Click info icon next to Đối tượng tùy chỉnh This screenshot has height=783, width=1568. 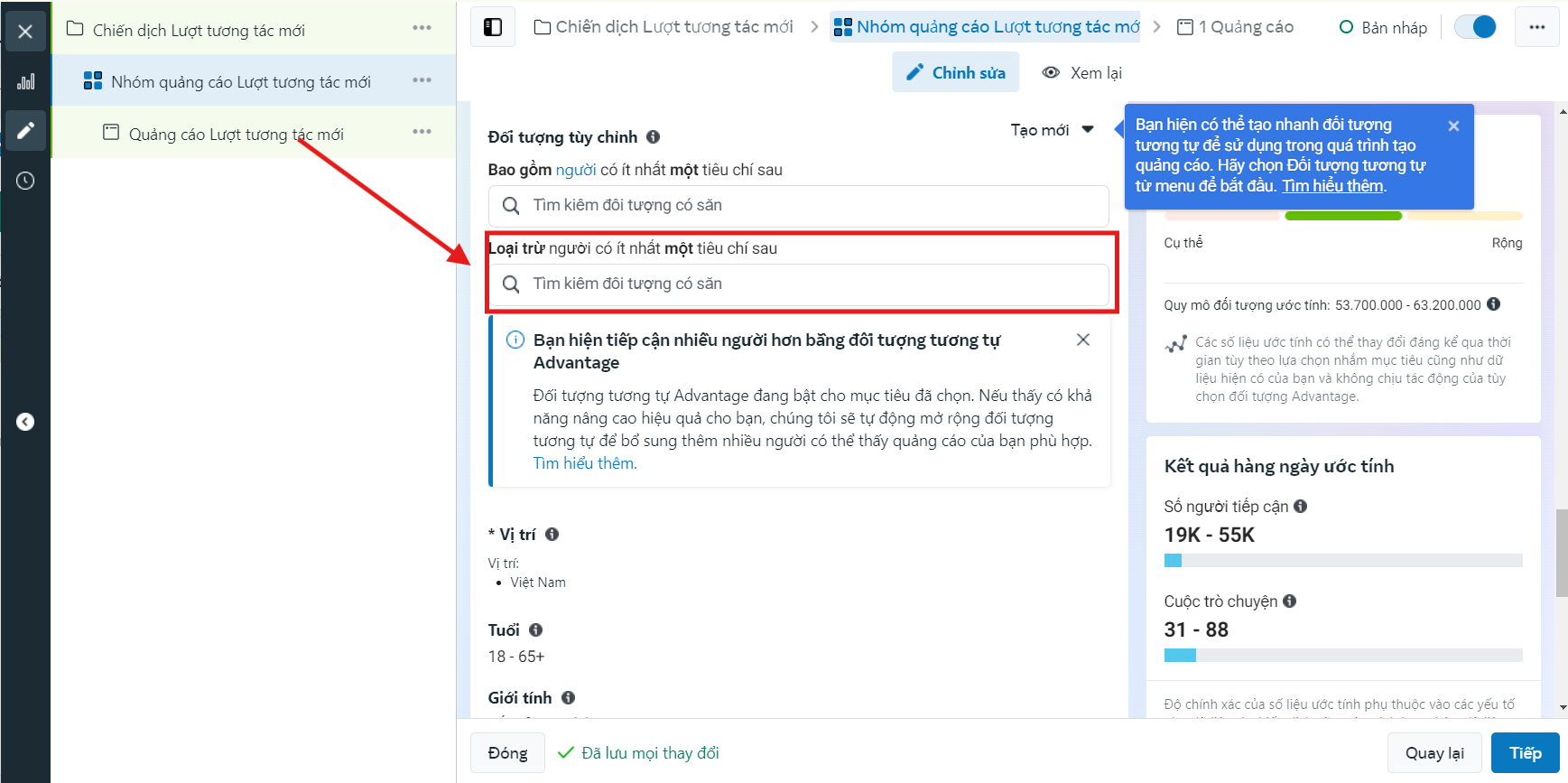tap(653, 137)
